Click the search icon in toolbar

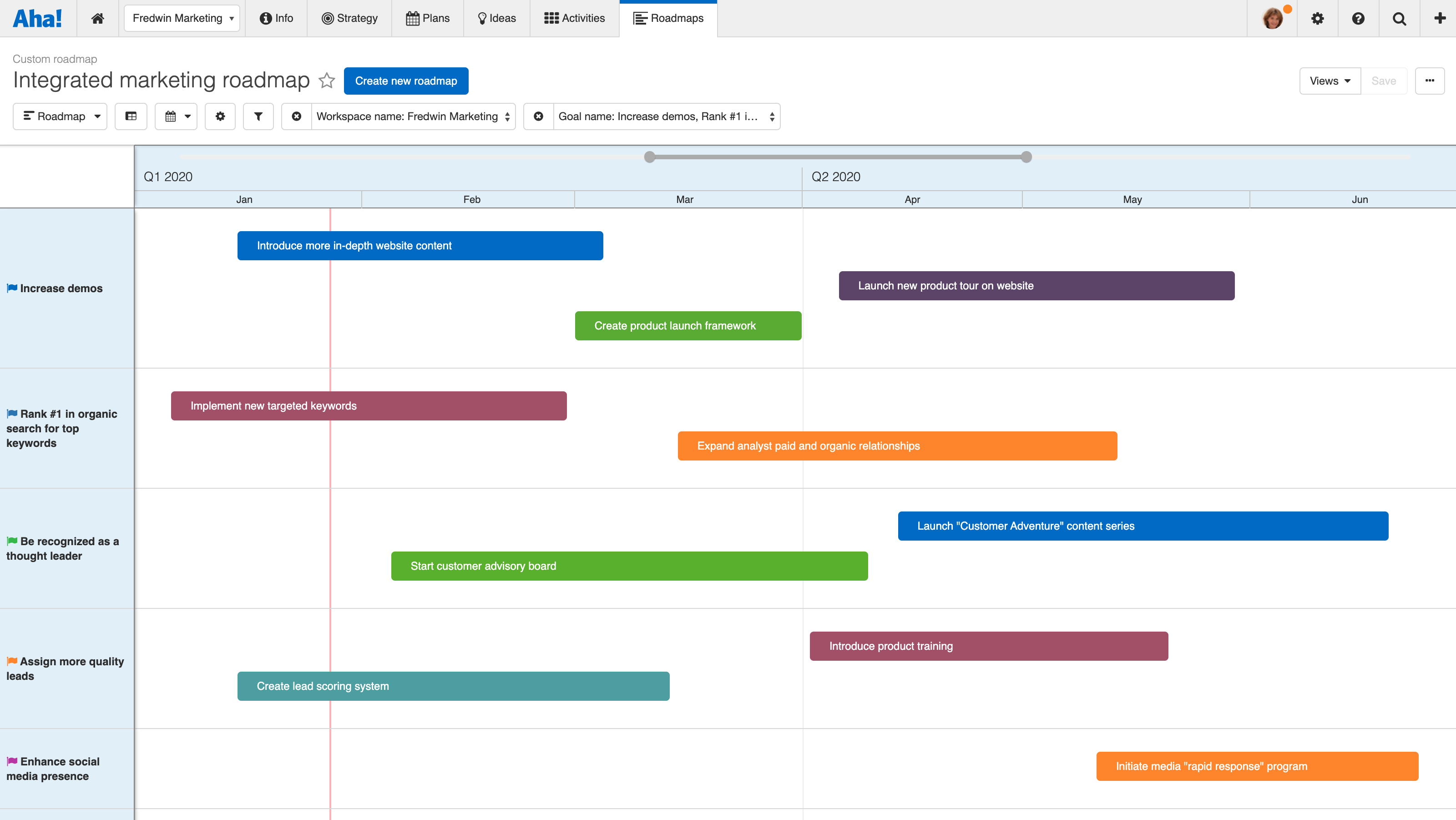pyautogui.click(x=1398, y=18)
